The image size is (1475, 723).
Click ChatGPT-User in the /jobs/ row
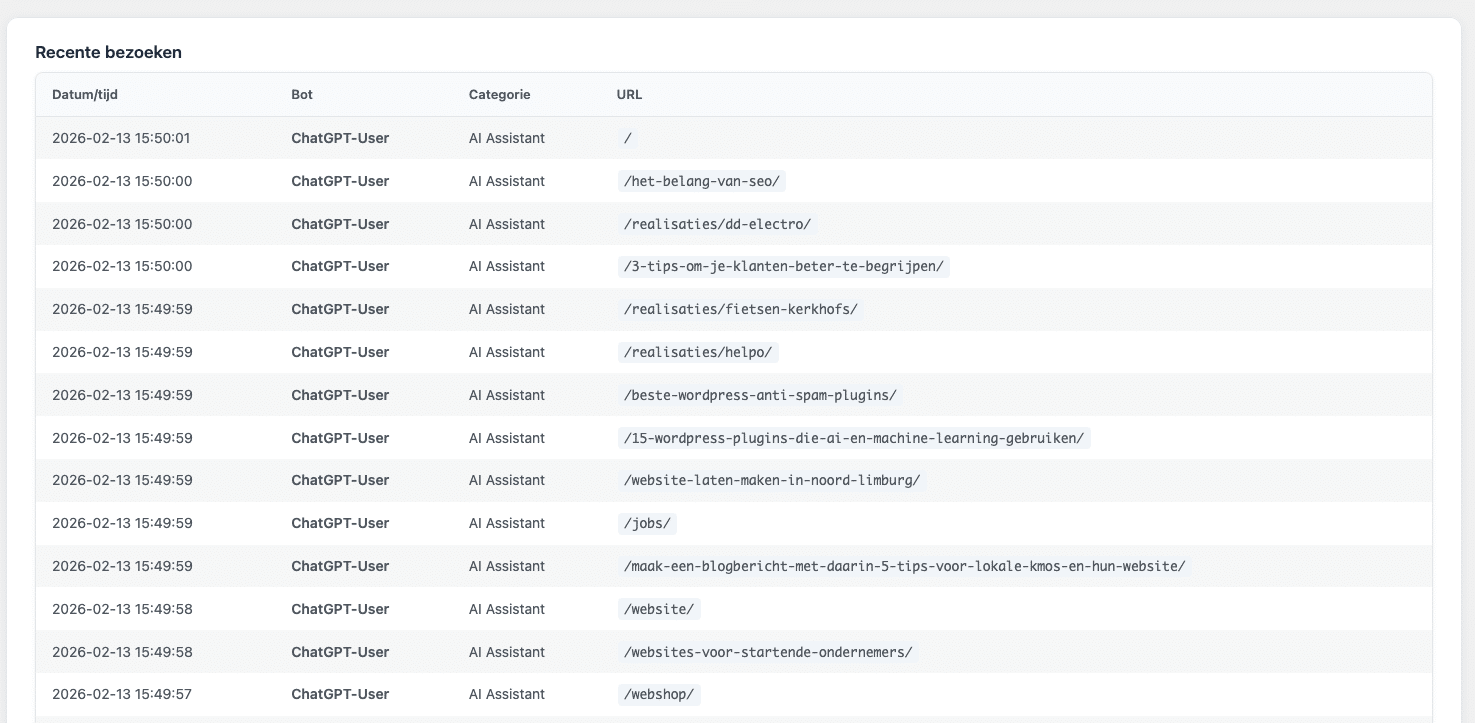click(340, 524)
